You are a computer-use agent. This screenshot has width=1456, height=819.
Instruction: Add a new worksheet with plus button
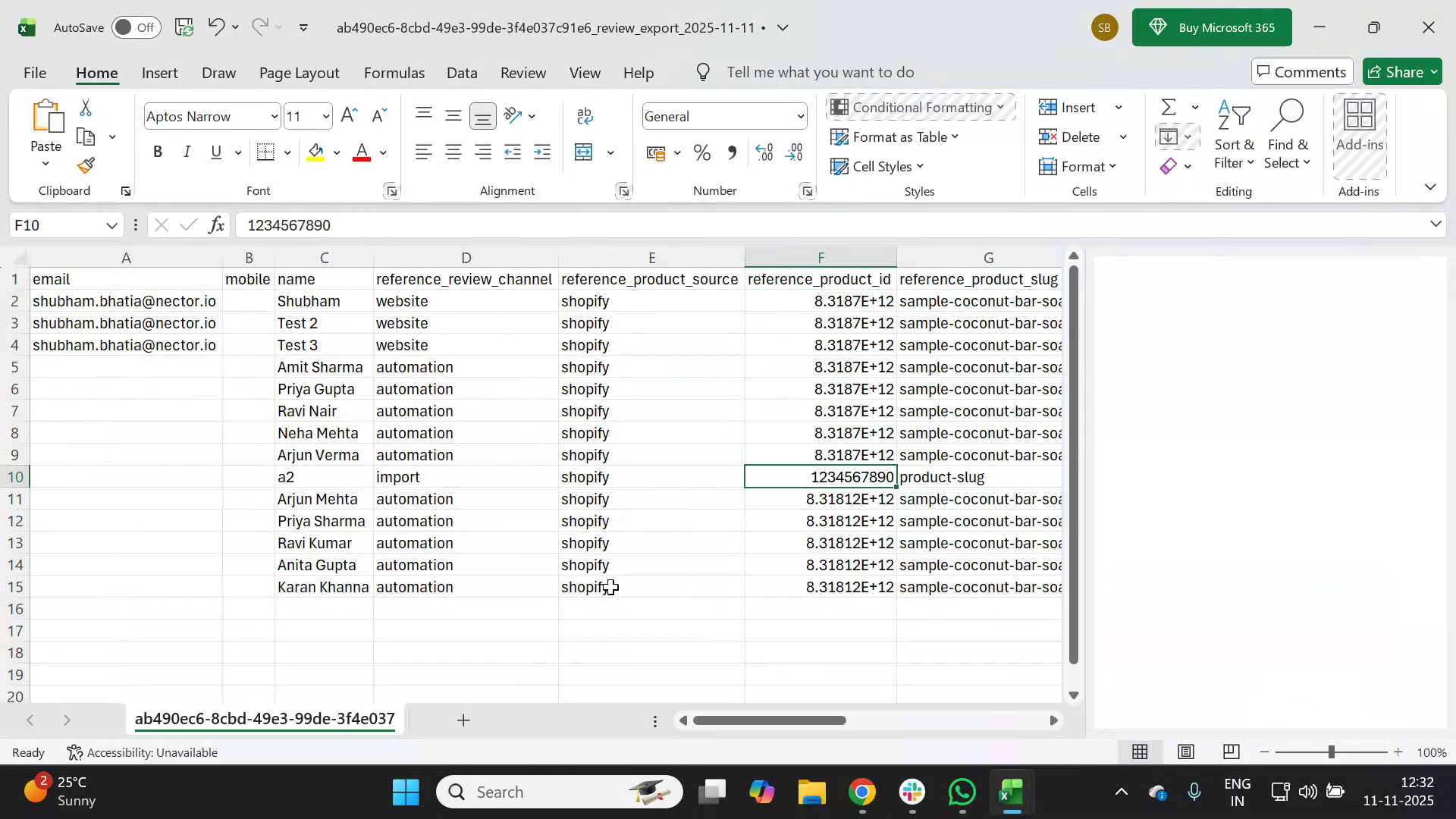(x=463, y=720)
